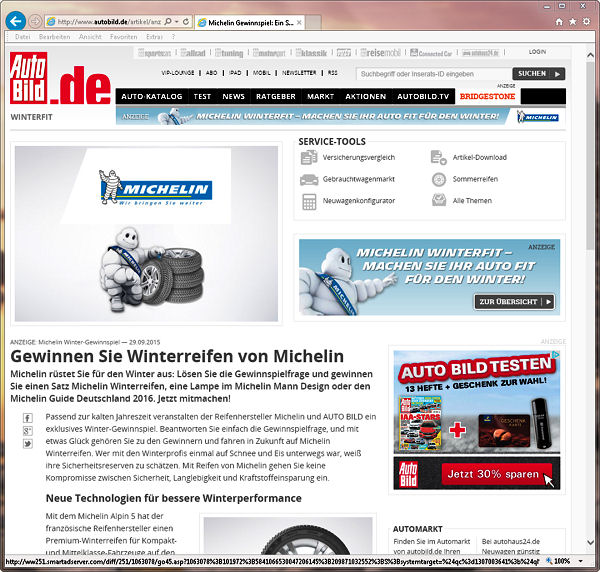Screen dimensions: 600x572
Task: Open MARKT in main navigation
Action: click(x=320, y=96)
